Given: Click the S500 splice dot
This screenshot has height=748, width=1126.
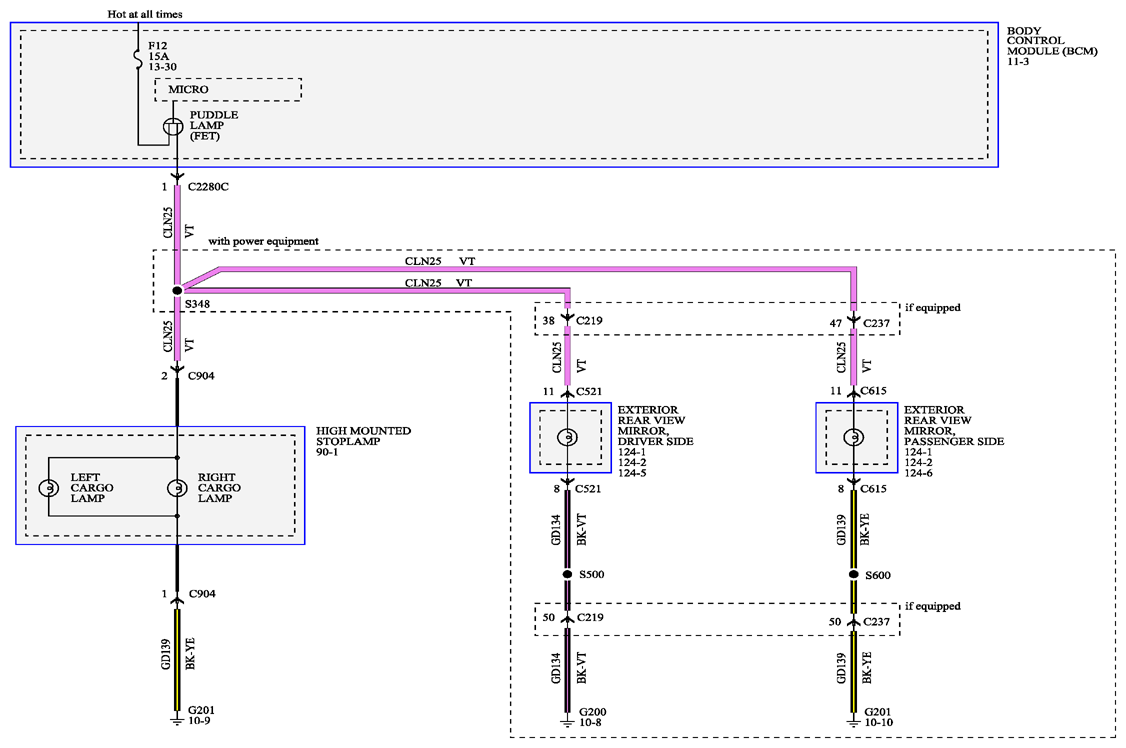Looking at the screenshot, I should pyautogui.click(x=567, y=574).
